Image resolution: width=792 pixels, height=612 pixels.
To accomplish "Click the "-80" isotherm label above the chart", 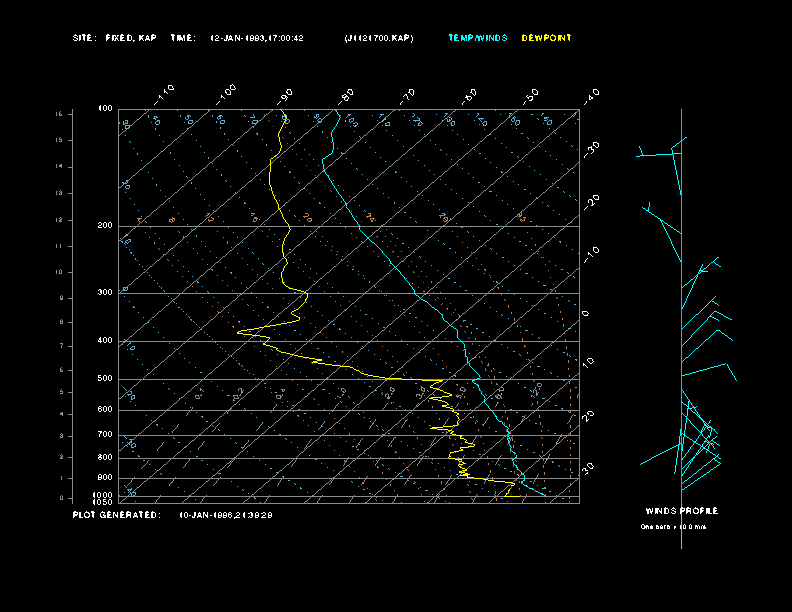I will tap(346, 96).
